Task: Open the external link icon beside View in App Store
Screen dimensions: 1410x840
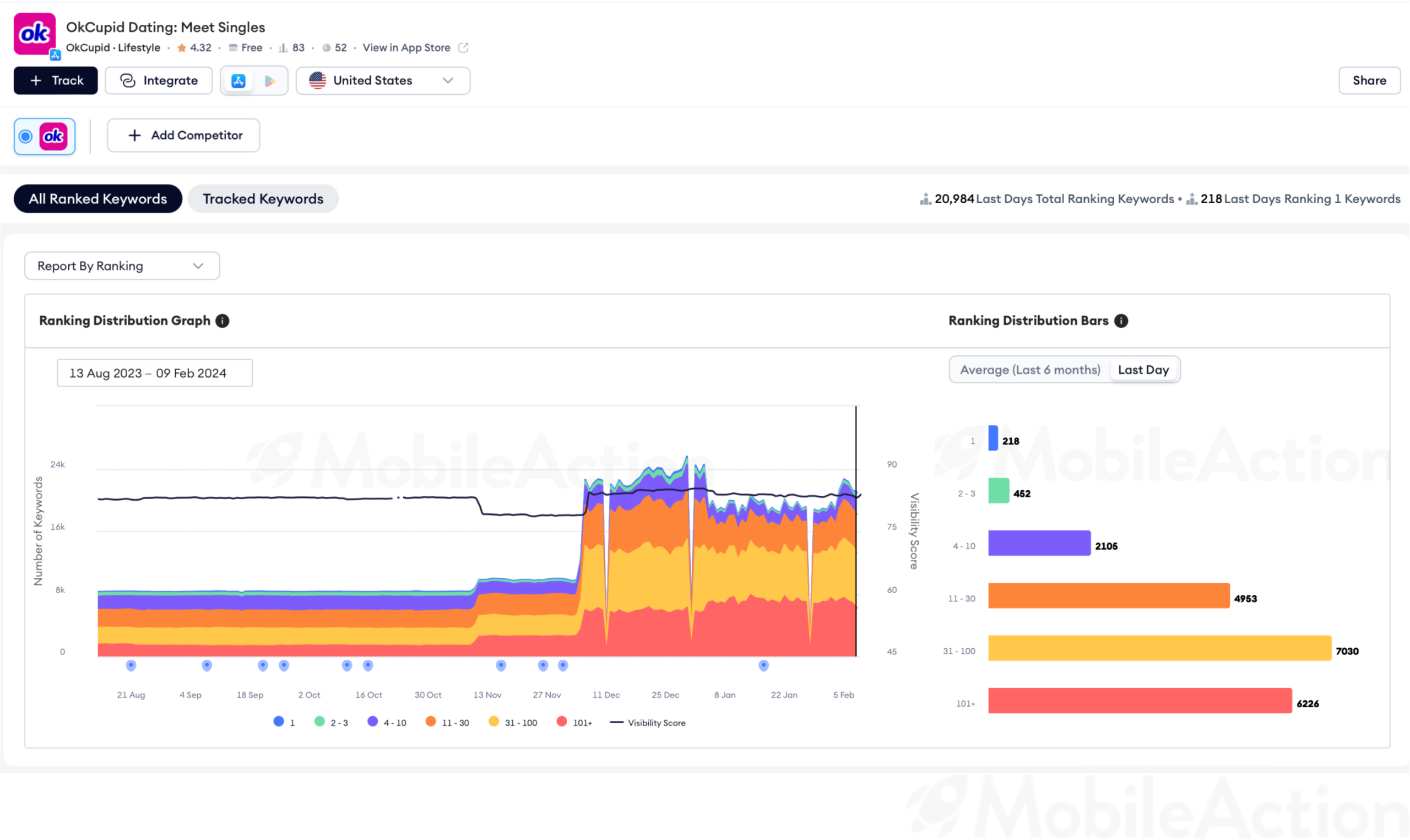Action: pyautogui.click(x=463, y=47)
